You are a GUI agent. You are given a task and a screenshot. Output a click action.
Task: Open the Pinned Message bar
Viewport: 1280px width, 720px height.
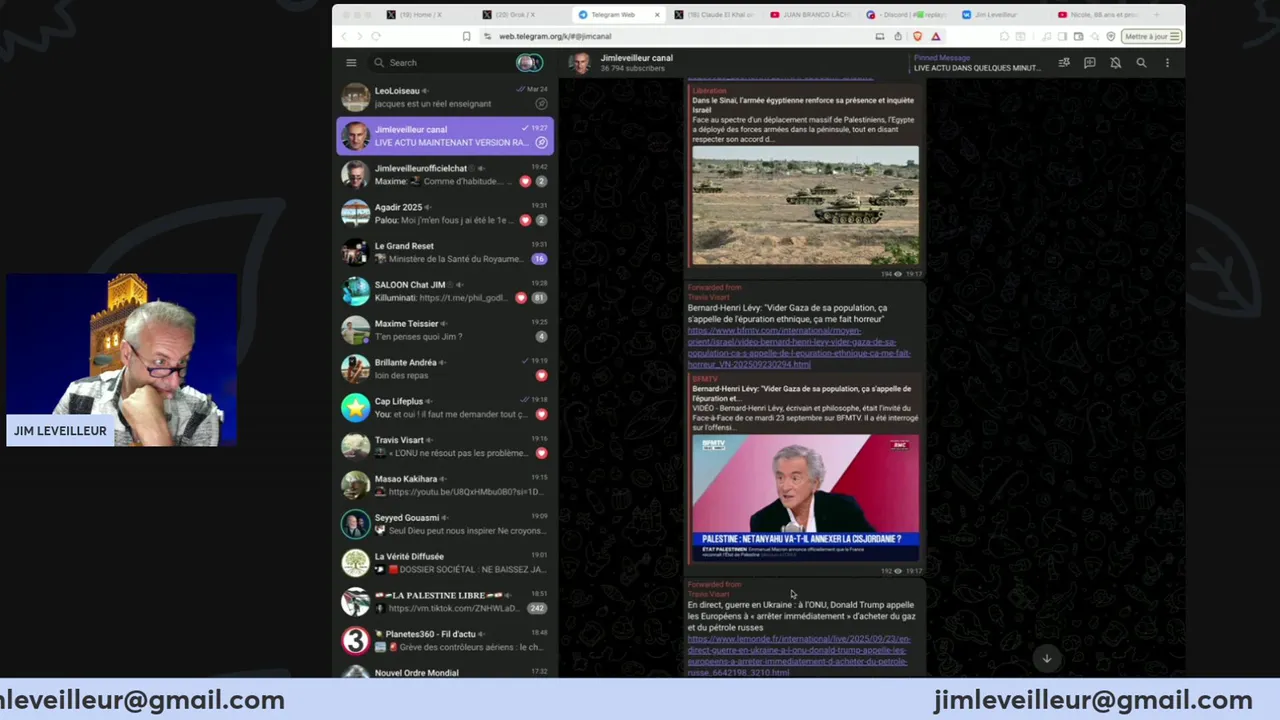976,63
